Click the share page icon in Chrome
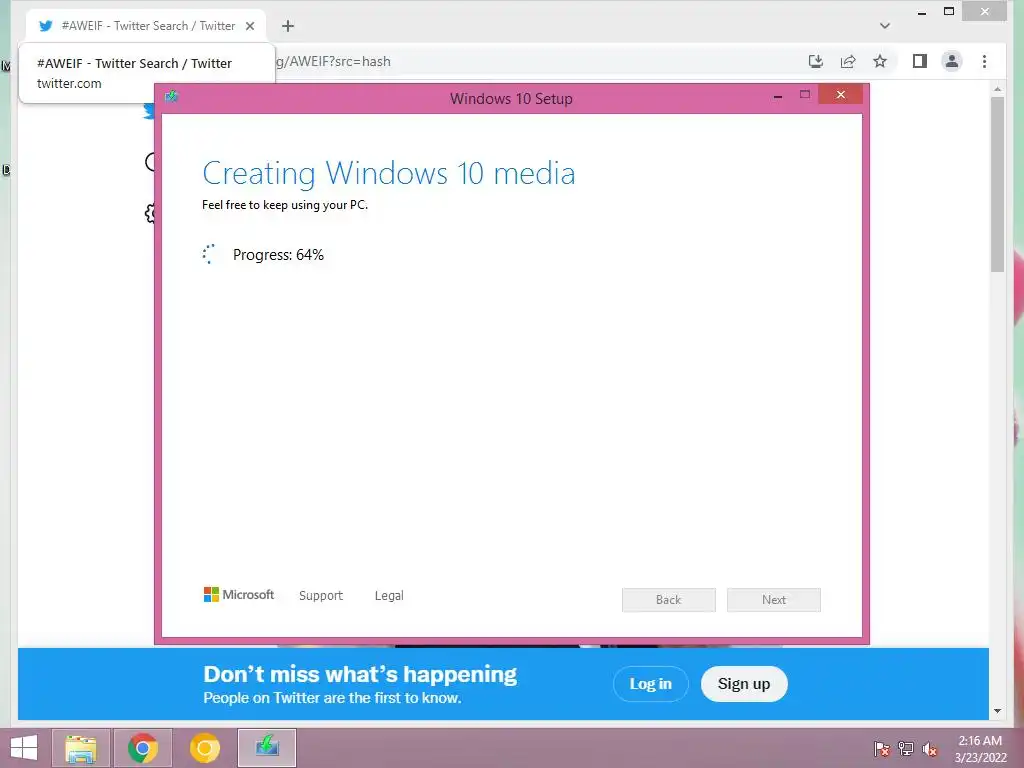Screen dimensions: 1024x768 (848, 61)
